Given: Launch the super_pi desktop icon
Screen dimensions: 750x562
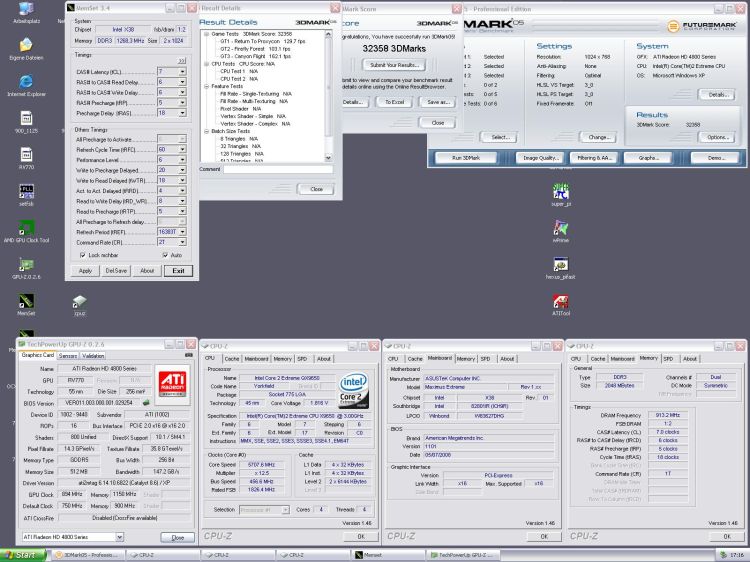Looking at the screenshot, I should [561, 188].
